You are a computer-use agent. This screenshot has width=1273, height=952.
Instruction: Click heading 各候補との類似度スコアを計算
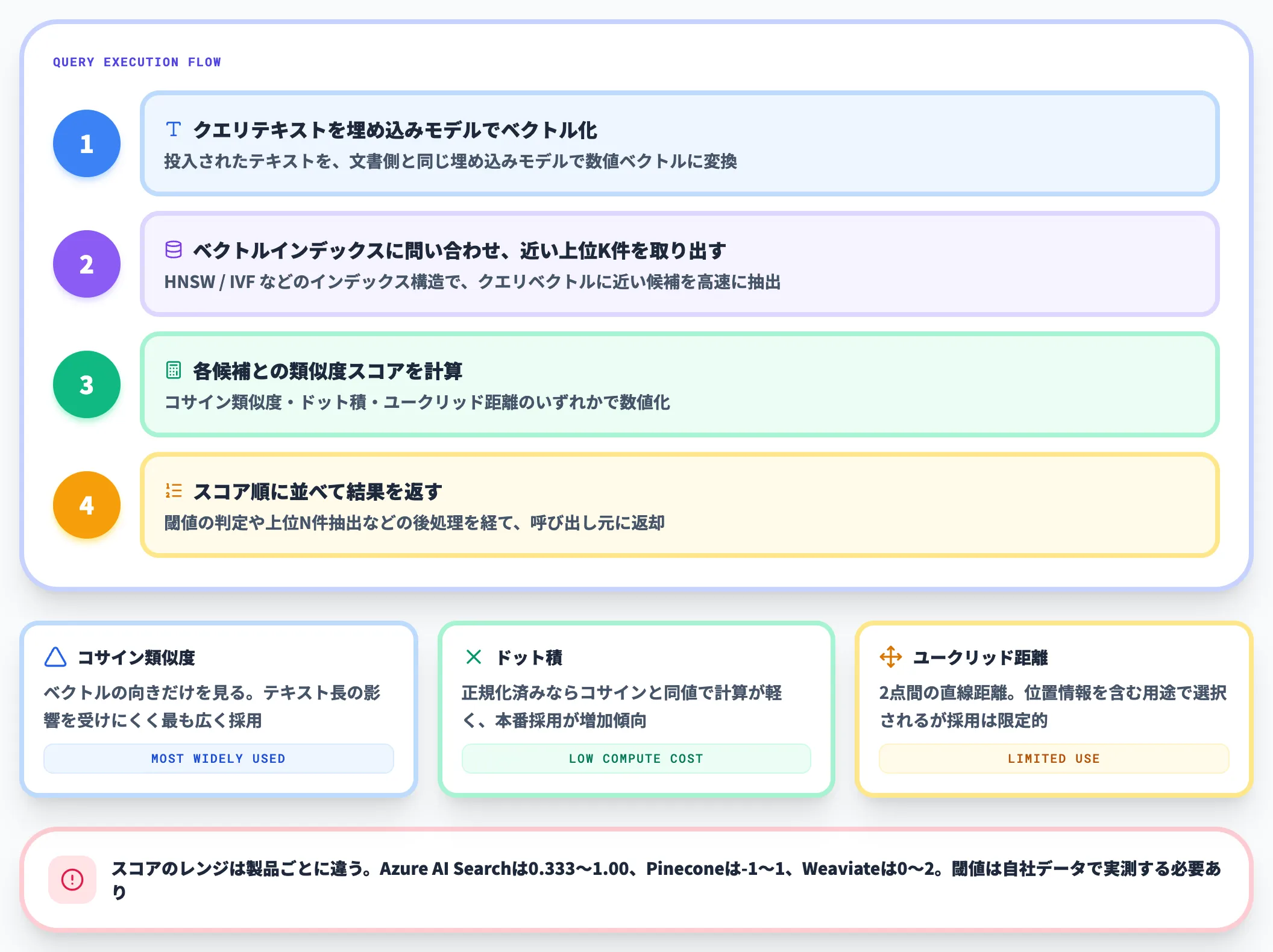(x=328, y=371)
